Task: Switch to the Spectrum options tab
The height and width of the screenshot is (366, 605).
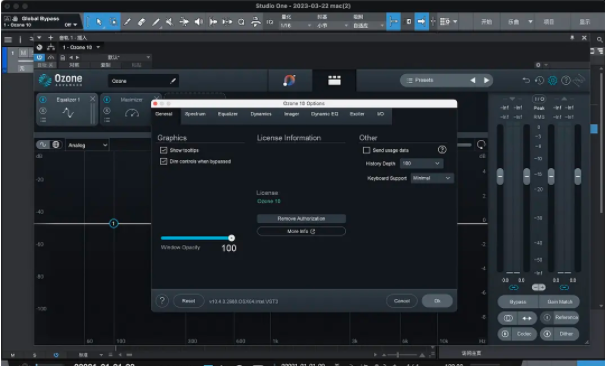Action: 195,114
